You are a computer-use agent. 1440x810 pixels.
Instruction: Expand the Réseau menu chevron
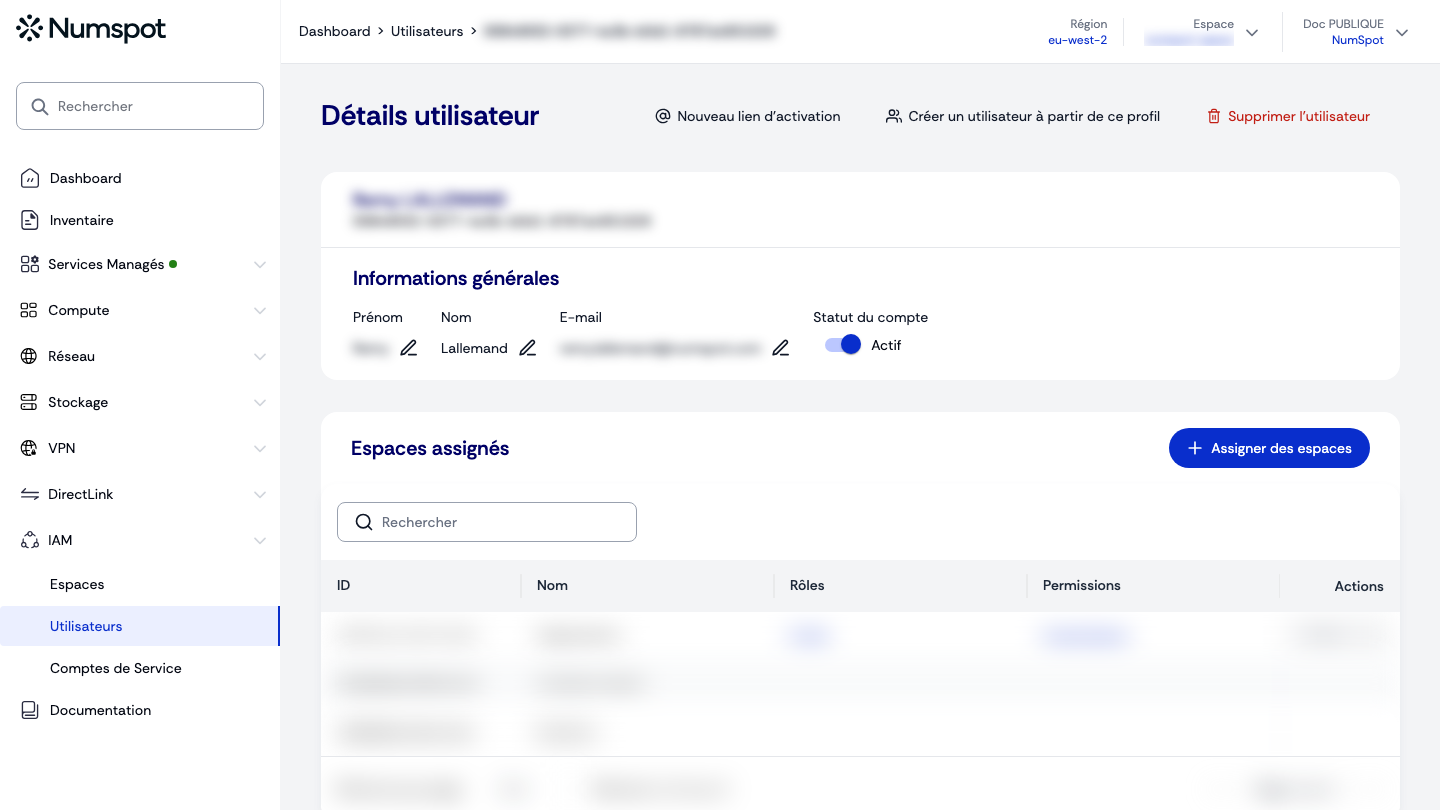point(260,357)
